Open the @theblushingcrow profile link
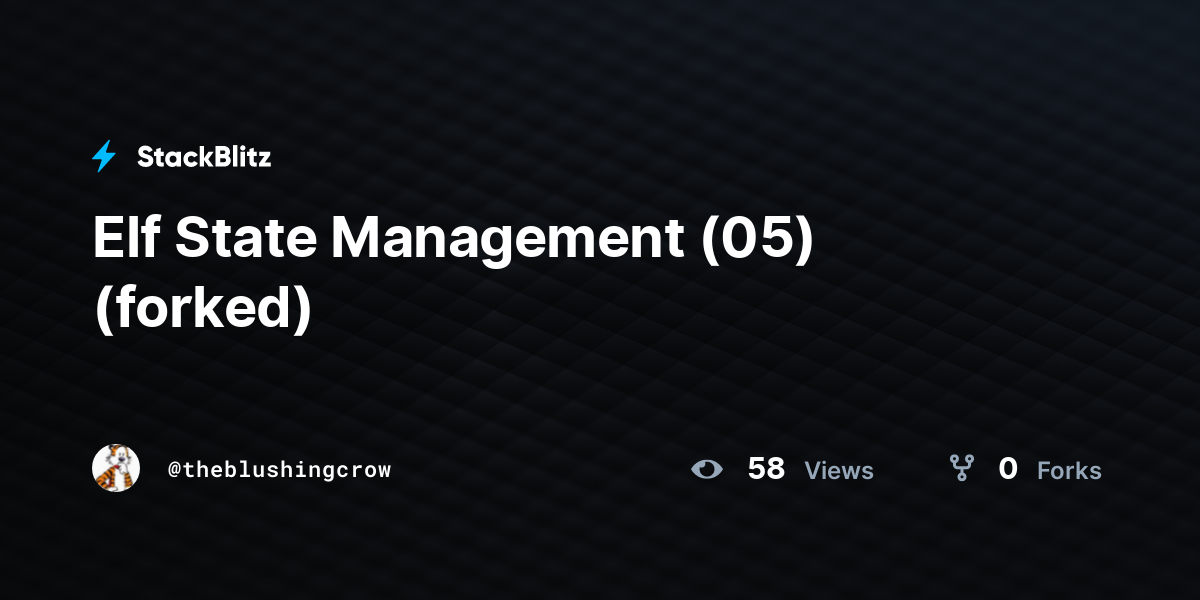The width and height of the screenshot is (1200, 600). point(280,469)
